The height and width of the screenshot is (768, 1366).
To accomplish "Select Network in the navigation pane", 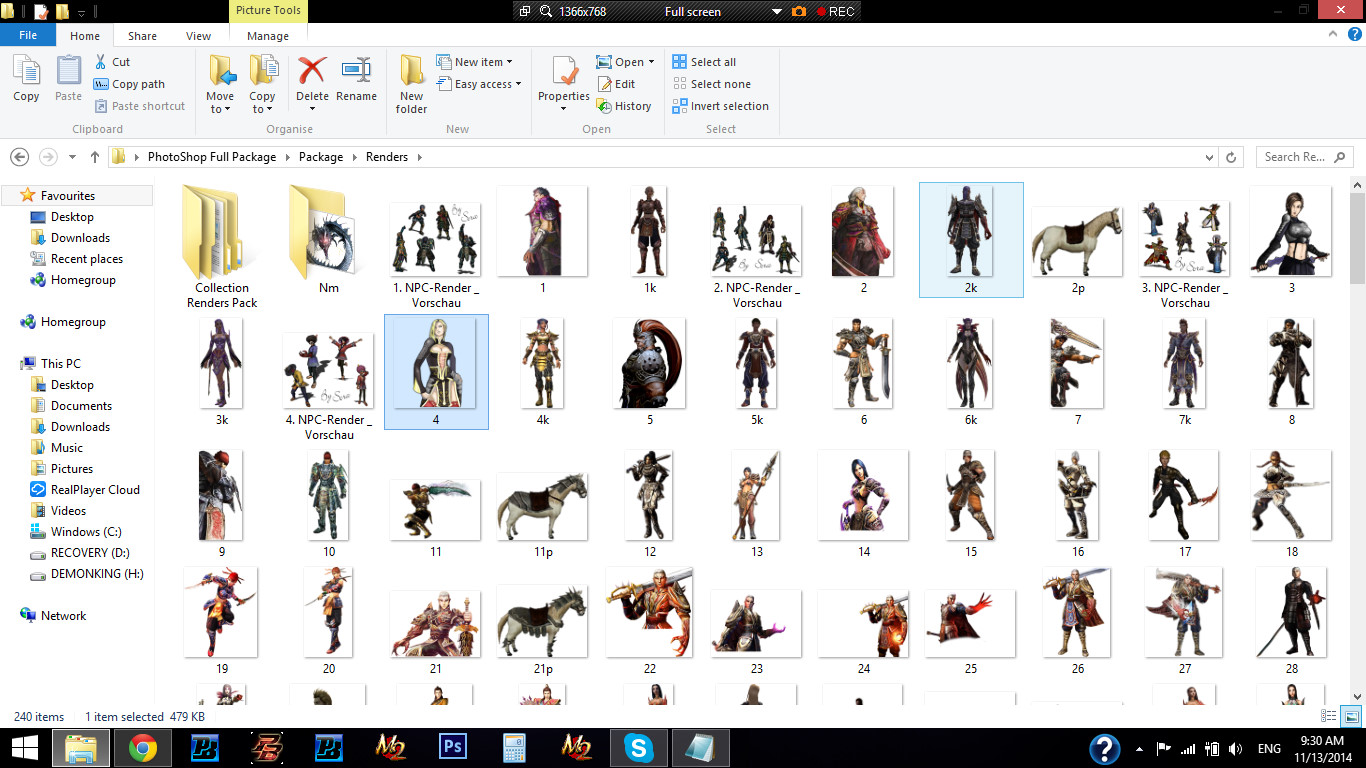I will coord(54,616).
